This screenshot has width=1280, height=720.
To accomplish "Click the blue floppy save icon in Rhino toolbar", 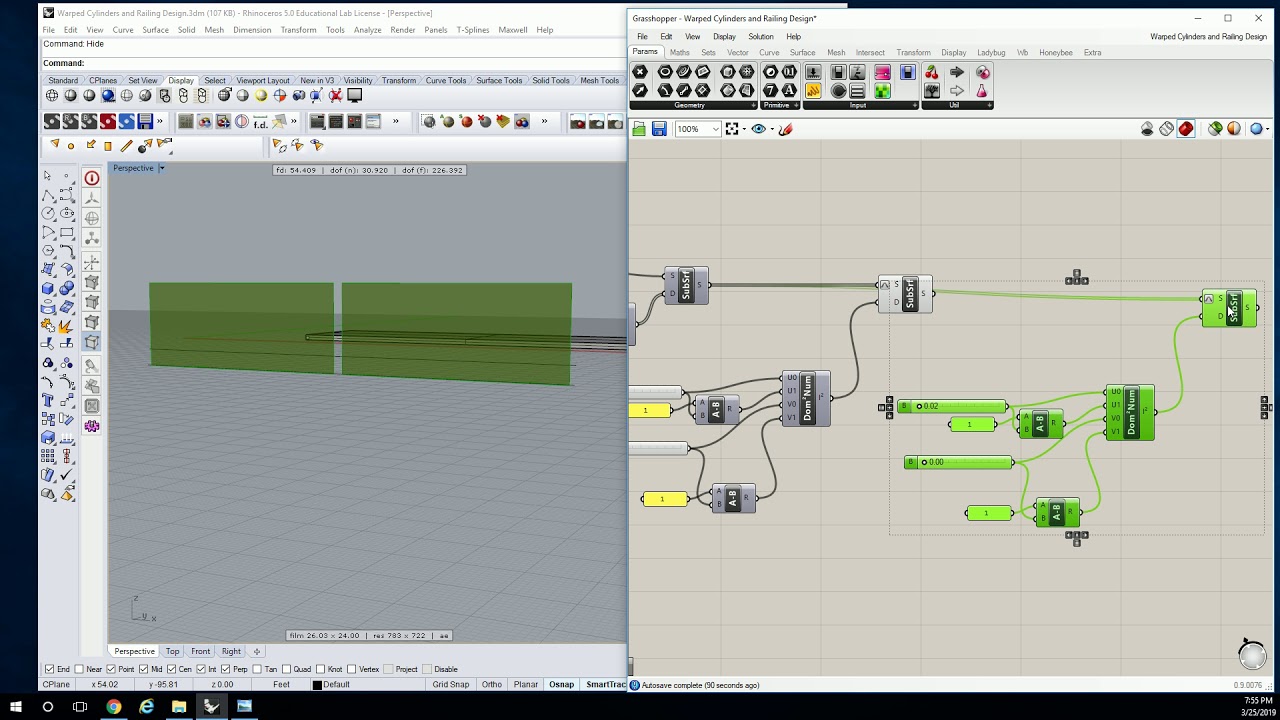I will tap(145, 121).
